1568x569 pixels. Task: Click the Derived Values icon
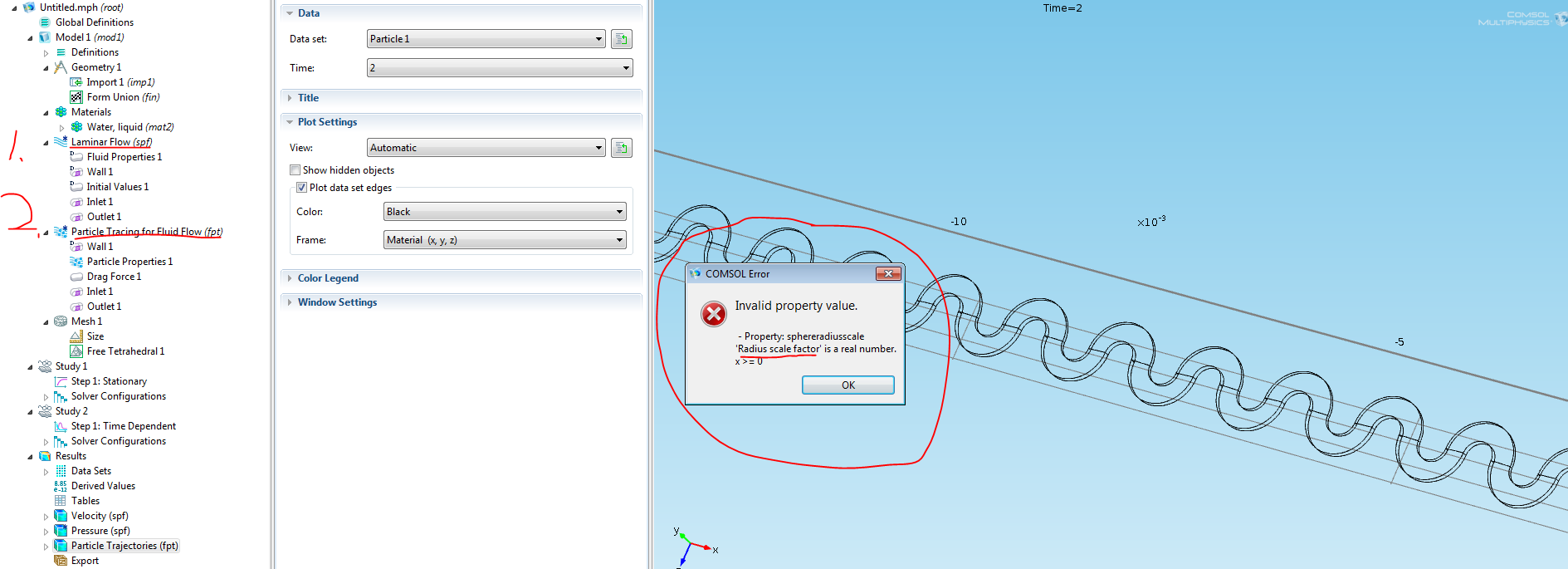coord(61,486)
